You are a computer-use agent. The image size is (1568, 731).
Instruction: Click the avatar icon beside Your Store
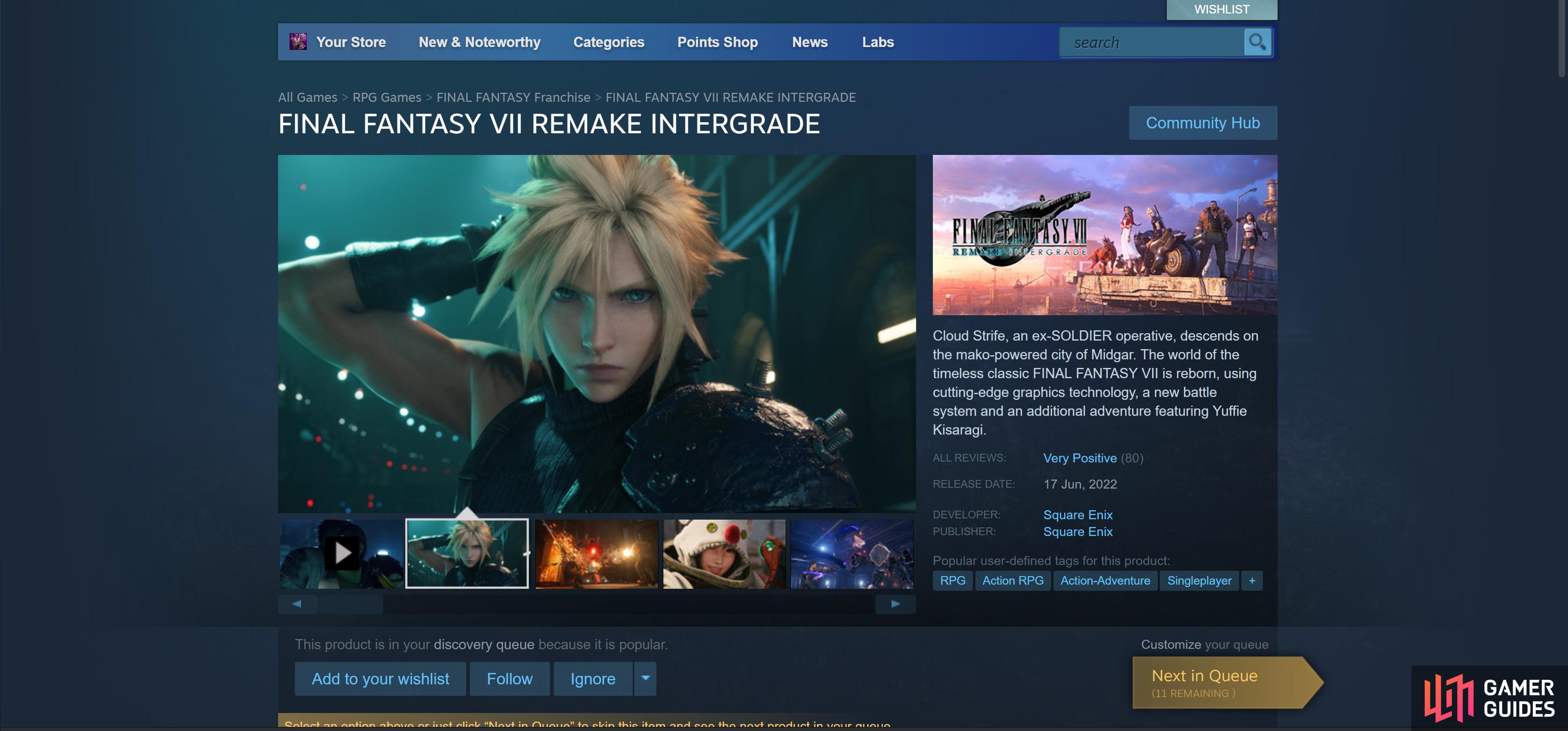click(x=298, y=41)
